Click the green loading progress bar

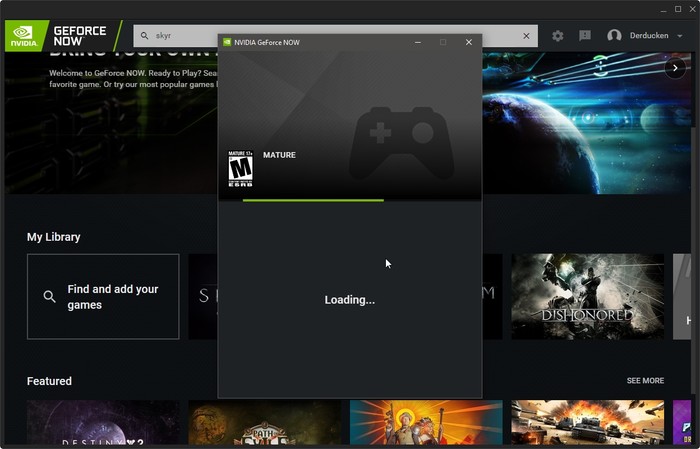click(313, 200)
